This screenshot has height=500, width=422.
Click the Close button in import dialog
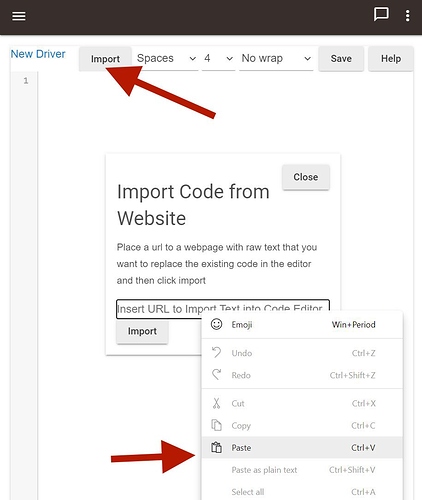coord(306,177)
